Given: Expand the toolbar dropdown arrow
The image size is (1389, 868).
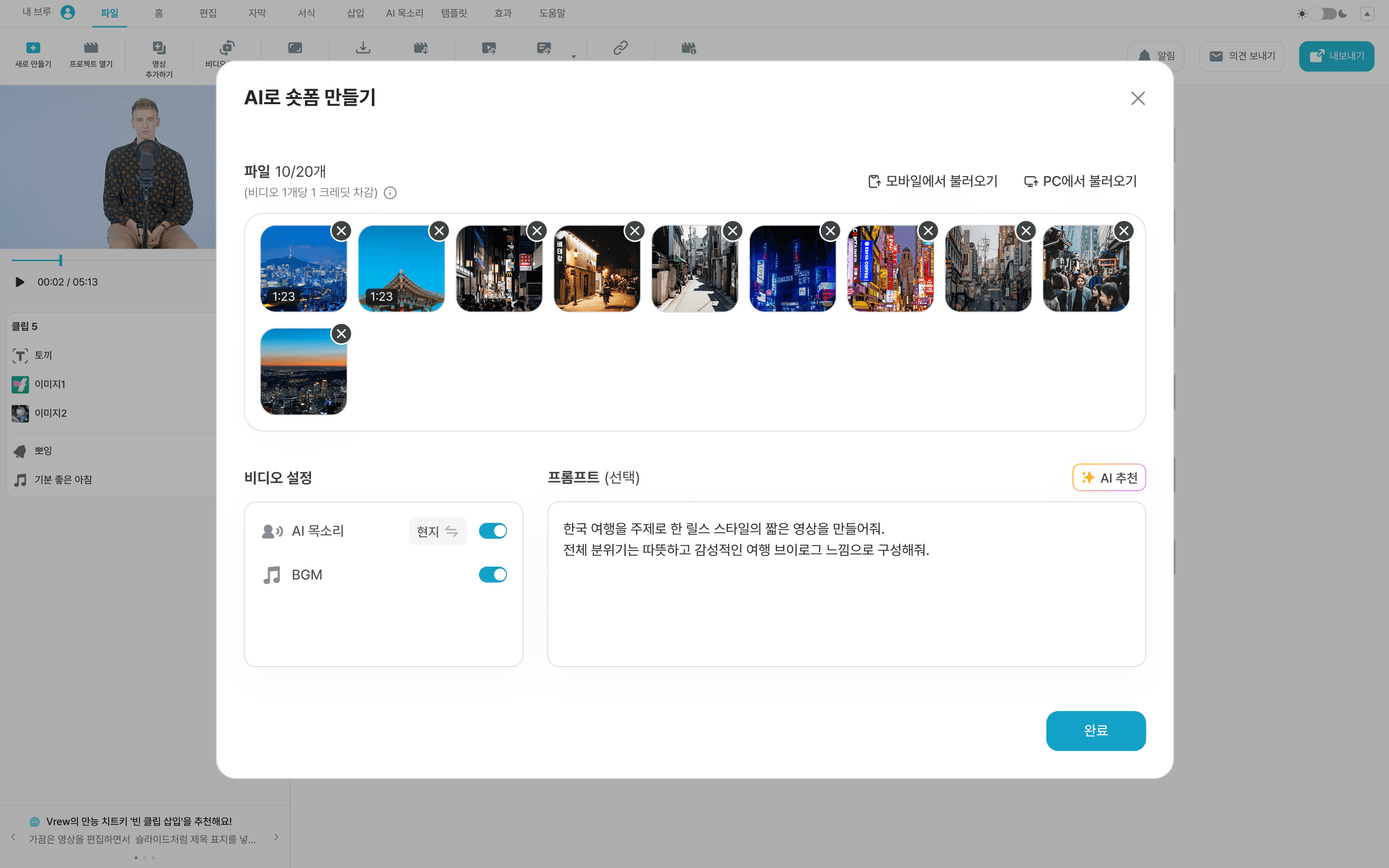Looking at the screenshot, I should point(573,57).
